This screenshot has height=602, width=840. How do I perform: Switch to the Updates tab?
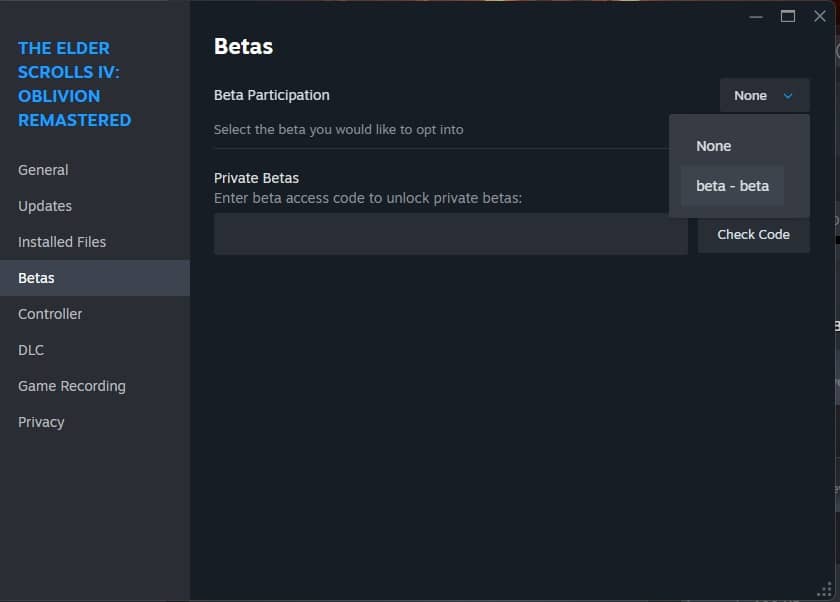pos(95,206)
